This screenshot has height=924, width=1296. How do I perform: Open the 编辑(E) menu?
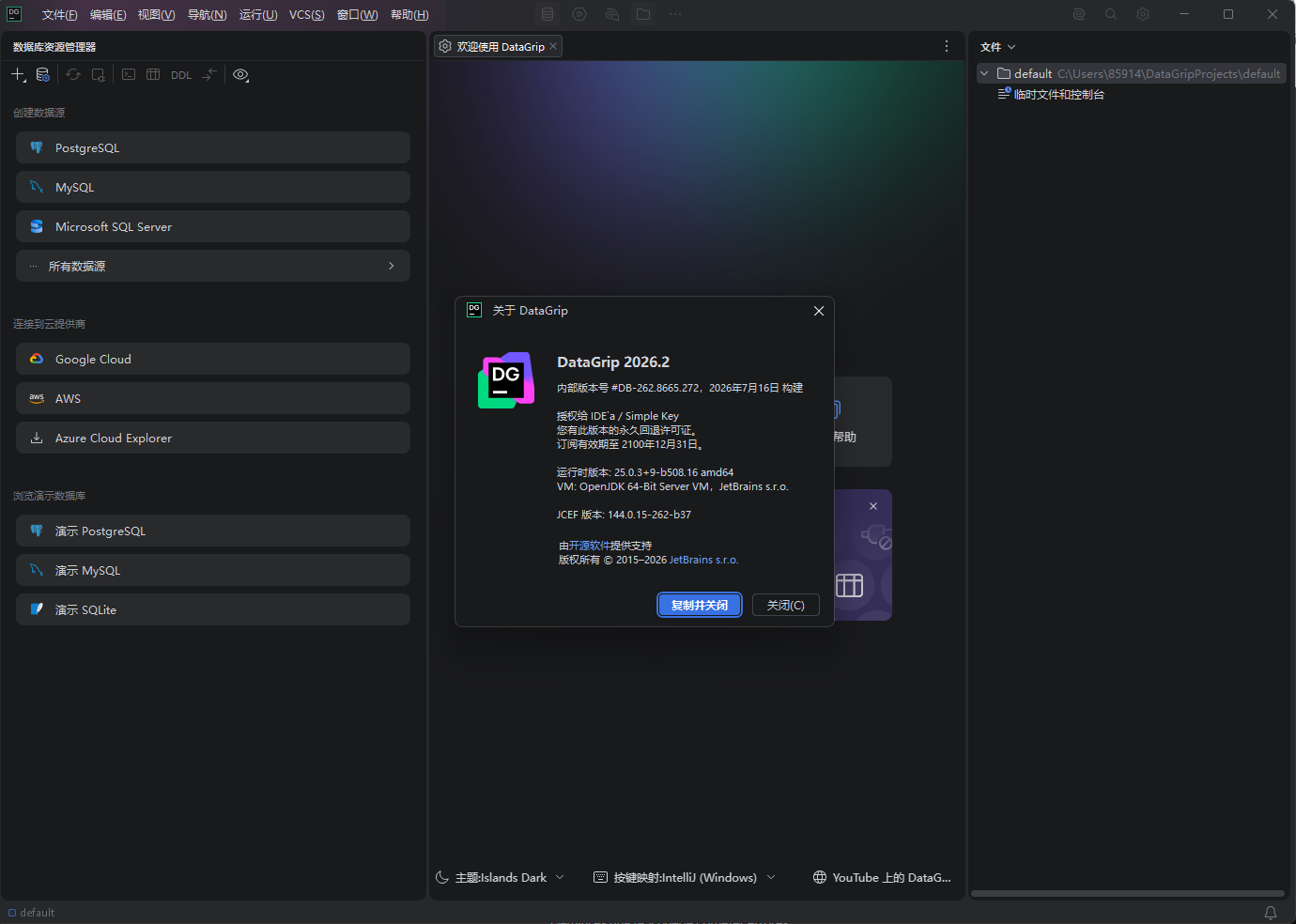[108, 15]
